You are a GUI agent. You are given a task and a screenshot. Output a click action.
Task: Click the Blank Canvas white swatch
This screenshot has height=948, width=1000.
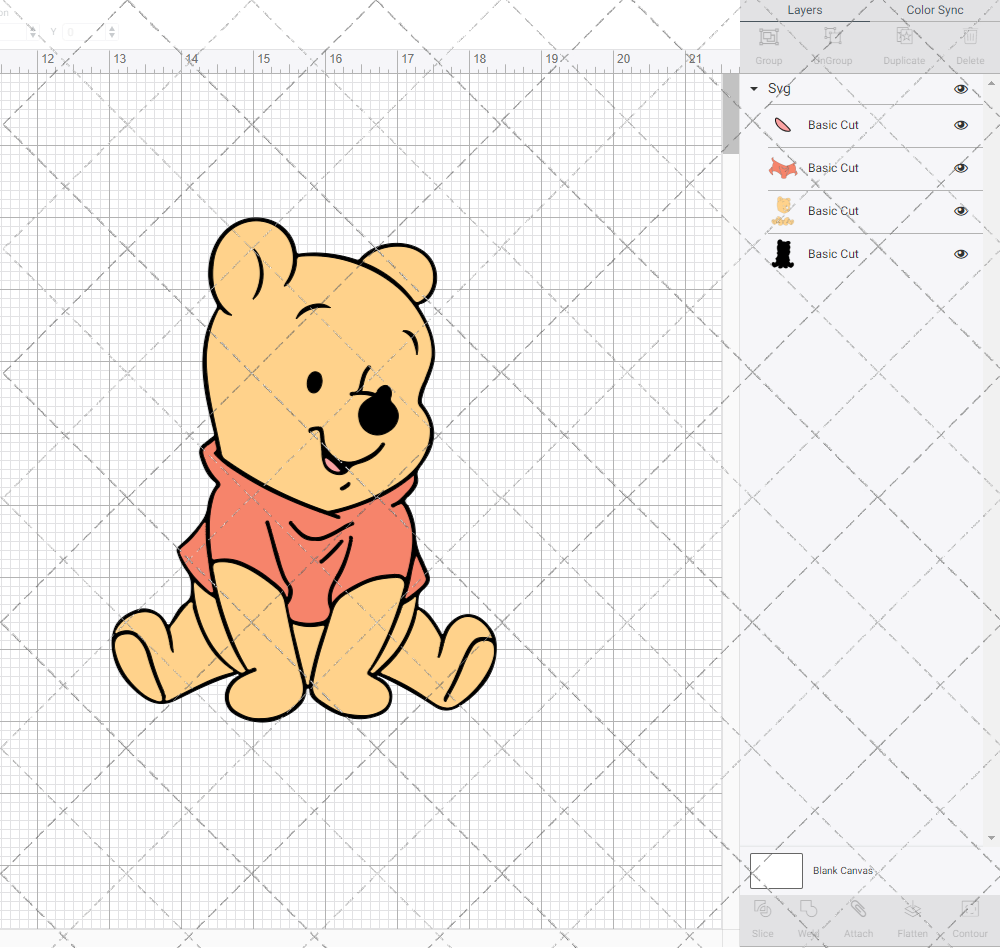click(776, 871)
